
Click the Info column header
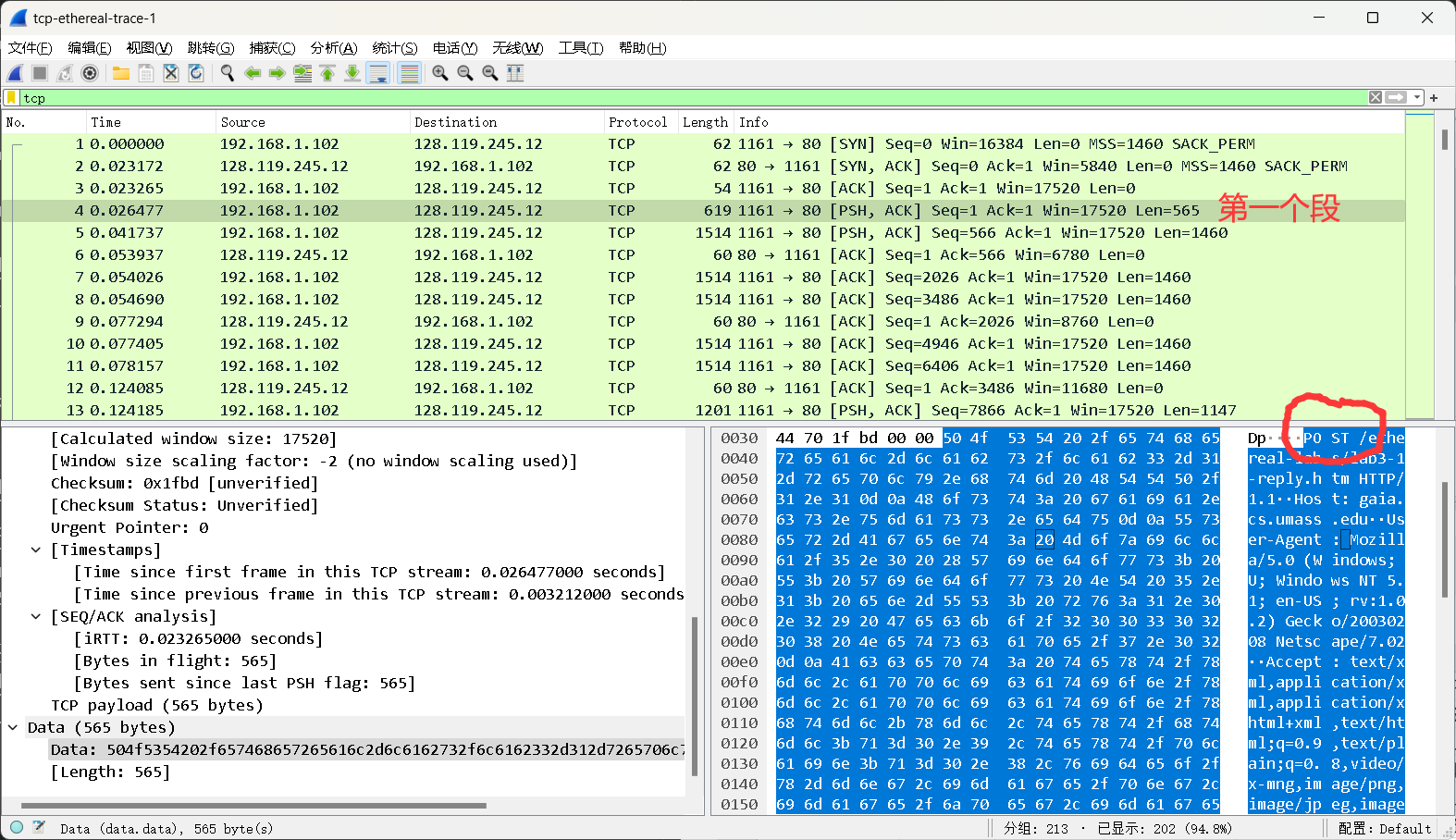point(1069,122)
